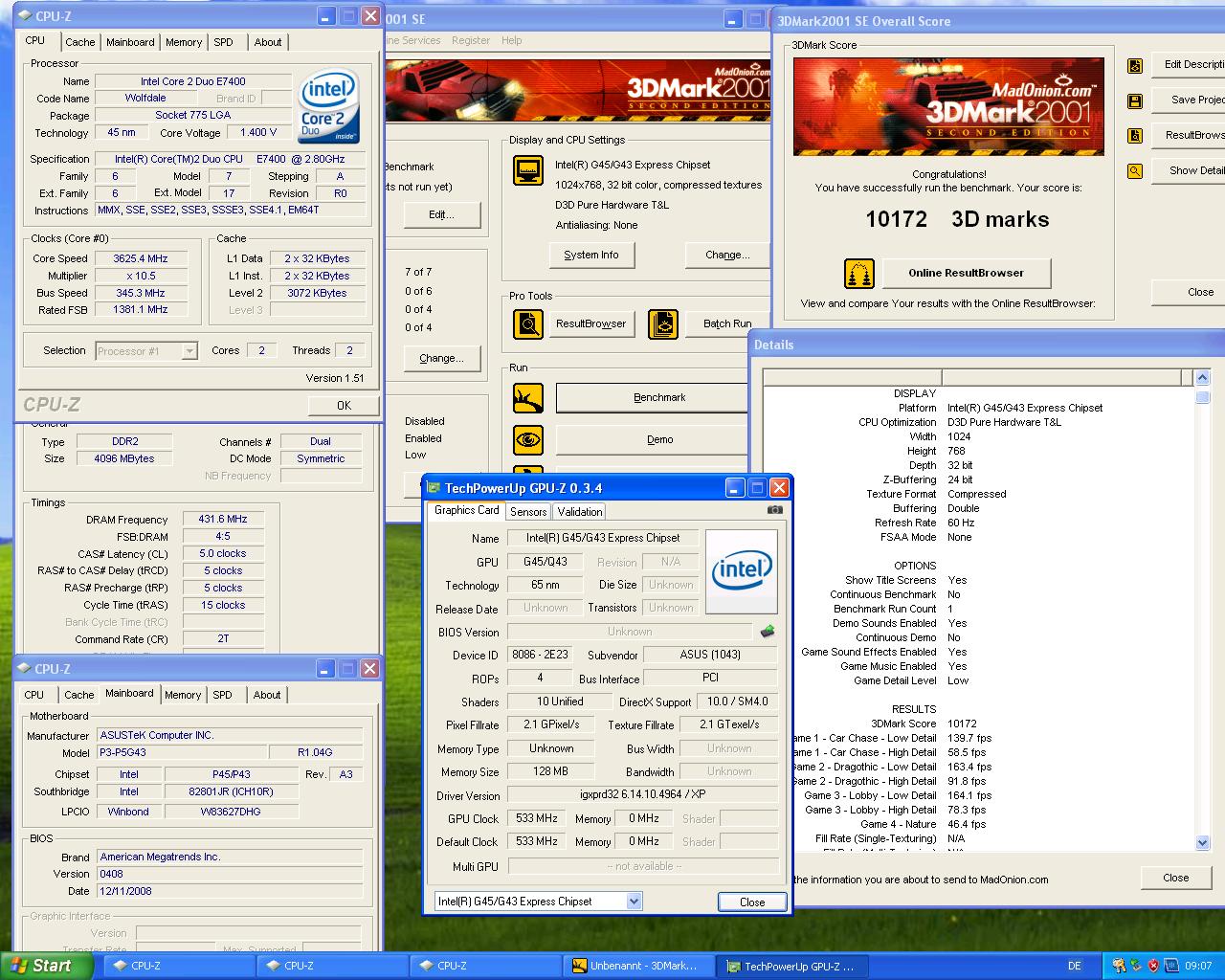This screenshot has width=1225, height=980.
Task: Click the taskbar clock showing 09:07
Action: pos(1198,967)
